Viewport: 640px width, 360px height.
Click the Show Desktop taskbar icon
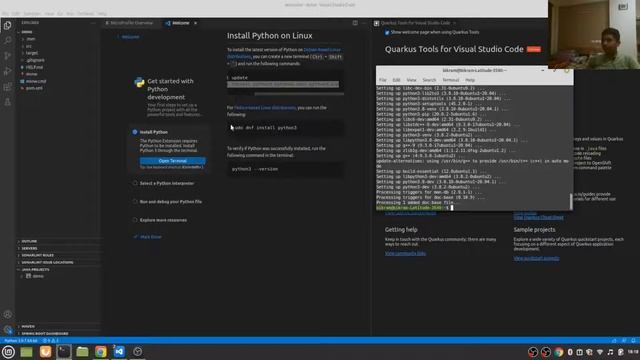click(x=27, y=352)
